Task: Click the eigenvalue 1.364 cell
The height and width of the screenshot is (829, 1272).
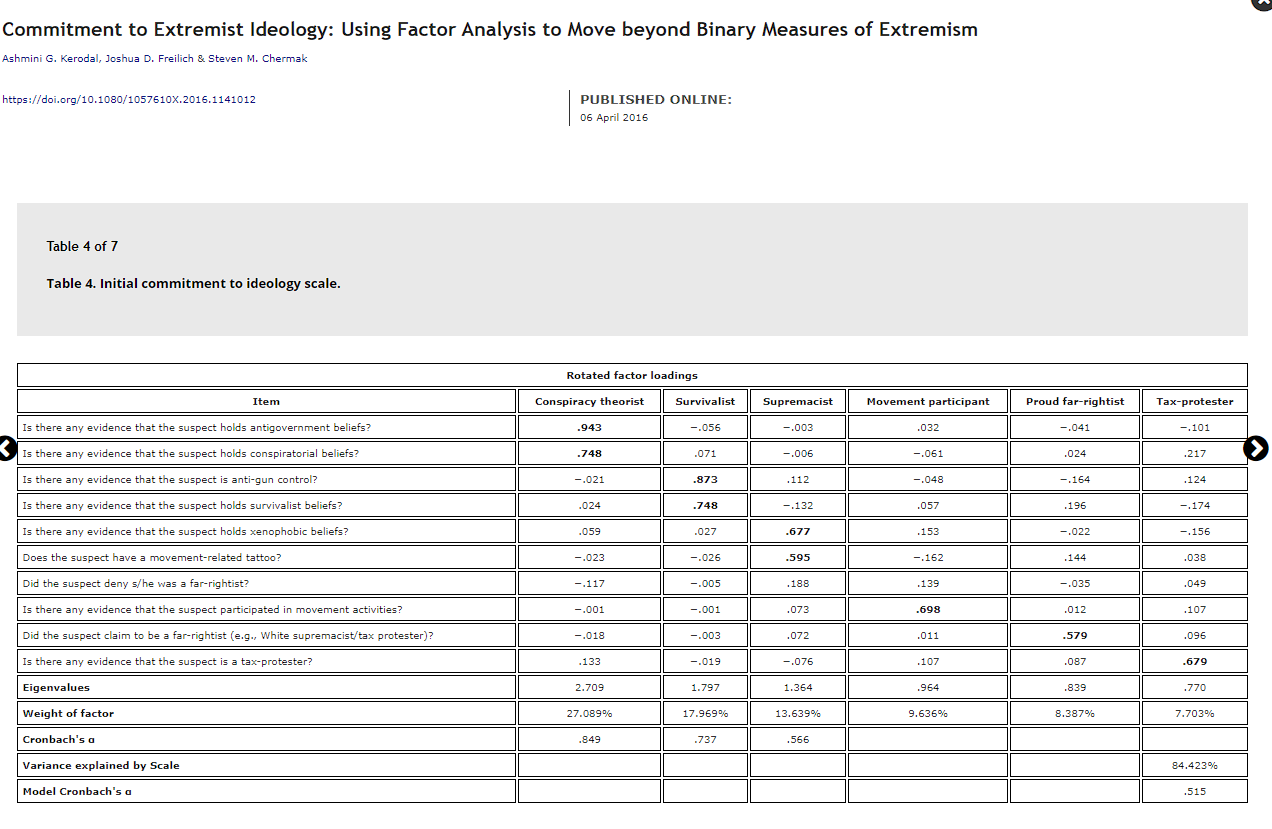Action: [x=798, y=687]
